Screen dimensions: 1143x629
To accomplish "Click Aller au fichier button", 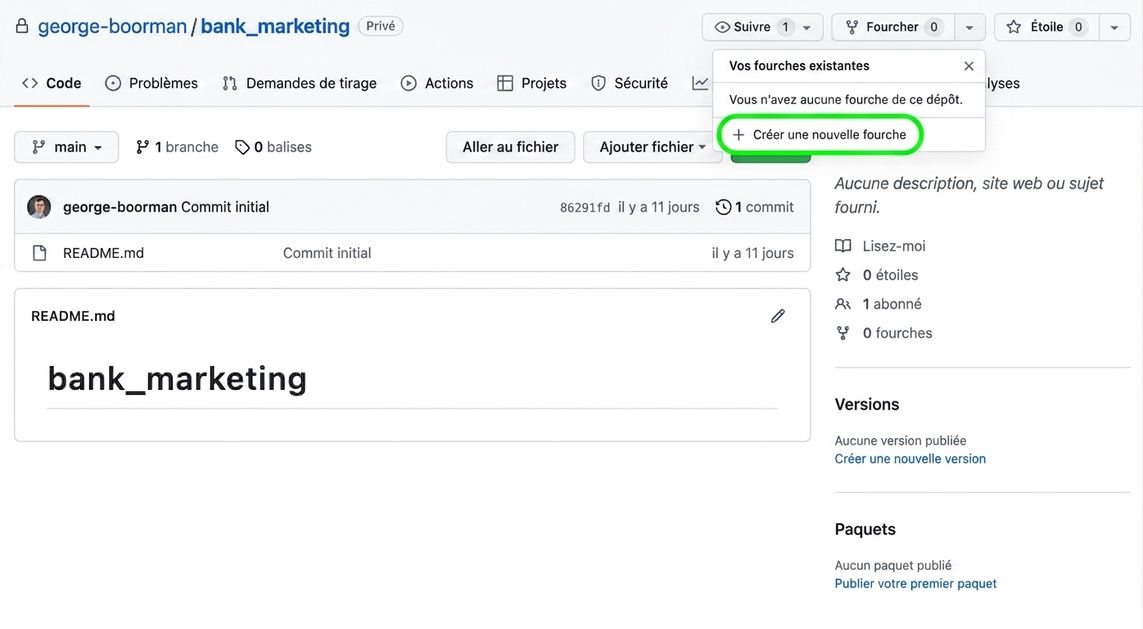I will pyautogui.click(x=510, y=147).
